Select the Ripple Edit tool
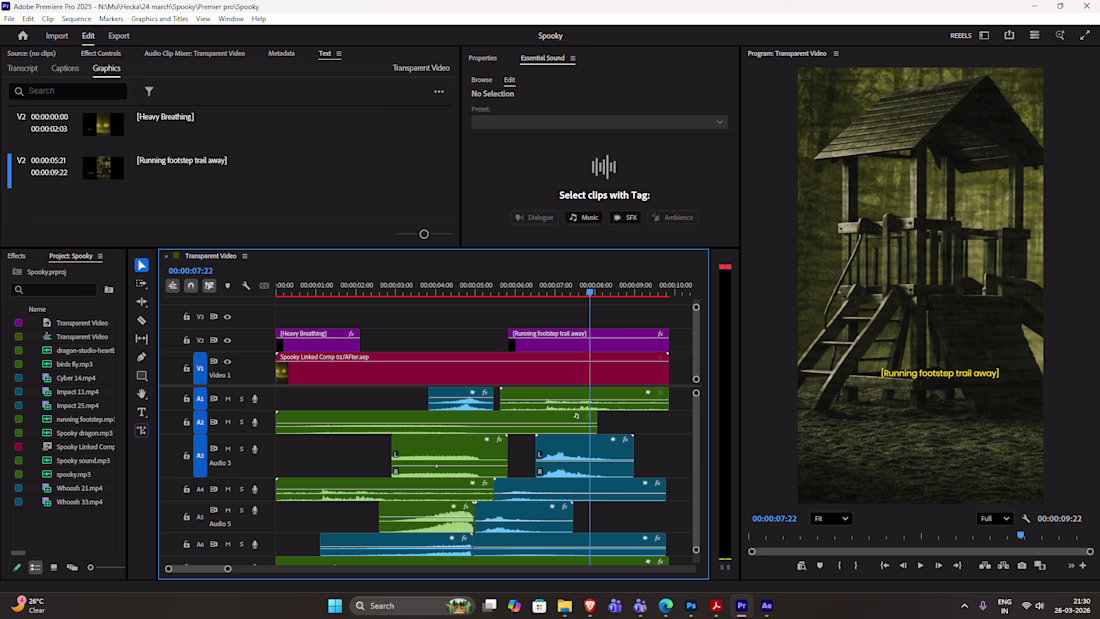 [x=142, y=302]
